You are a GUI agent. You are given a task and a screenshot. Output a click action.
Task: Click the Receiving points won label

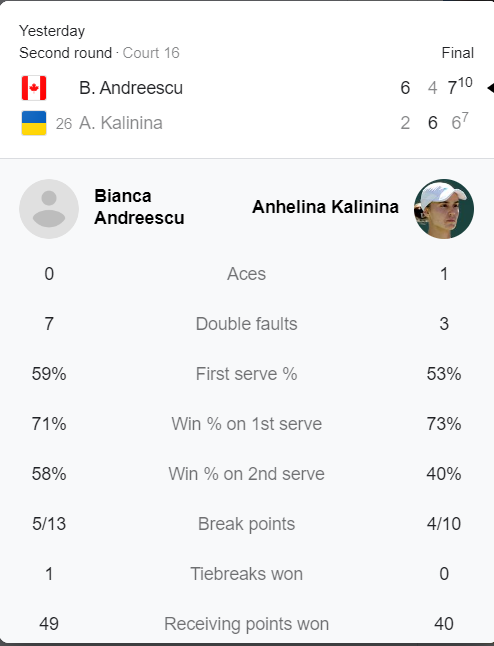coord(246,624)
